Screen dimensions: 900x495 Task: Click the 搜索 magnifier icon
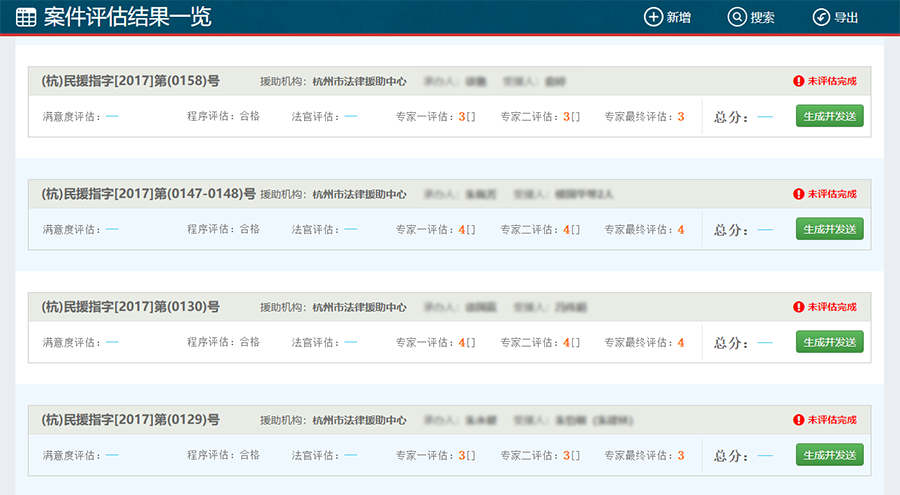737,17
